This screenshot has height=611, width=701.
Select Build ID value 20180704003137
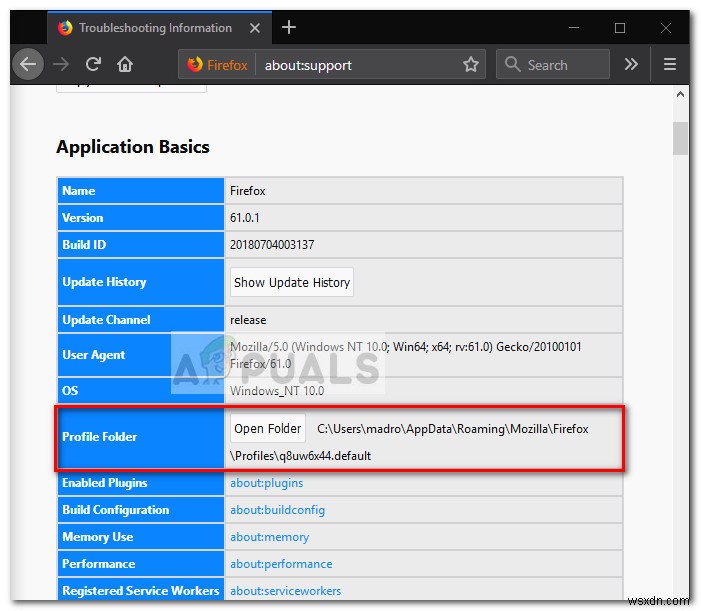point(272,244)
